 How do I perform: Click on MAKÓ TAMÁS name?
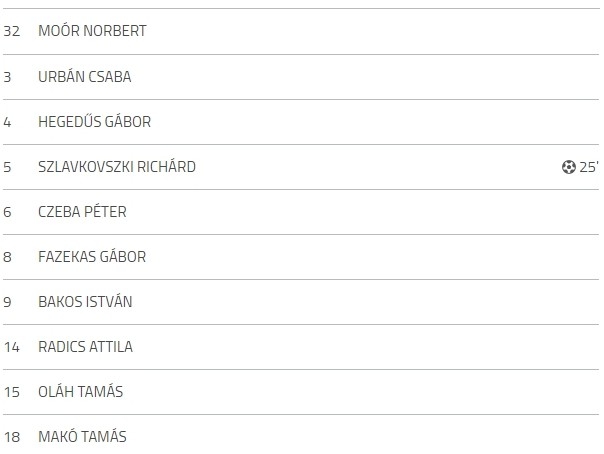(x=82, y=437)
